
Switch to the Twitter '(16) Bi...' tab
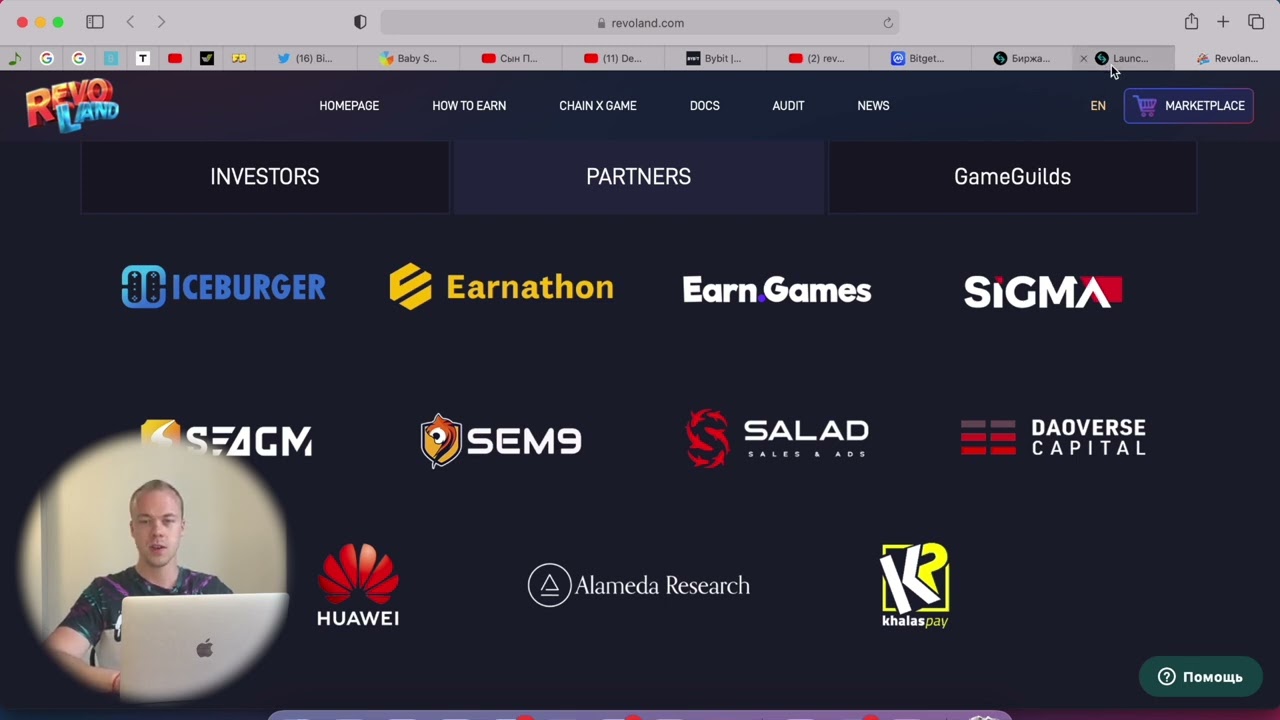[x=306, y=58]
